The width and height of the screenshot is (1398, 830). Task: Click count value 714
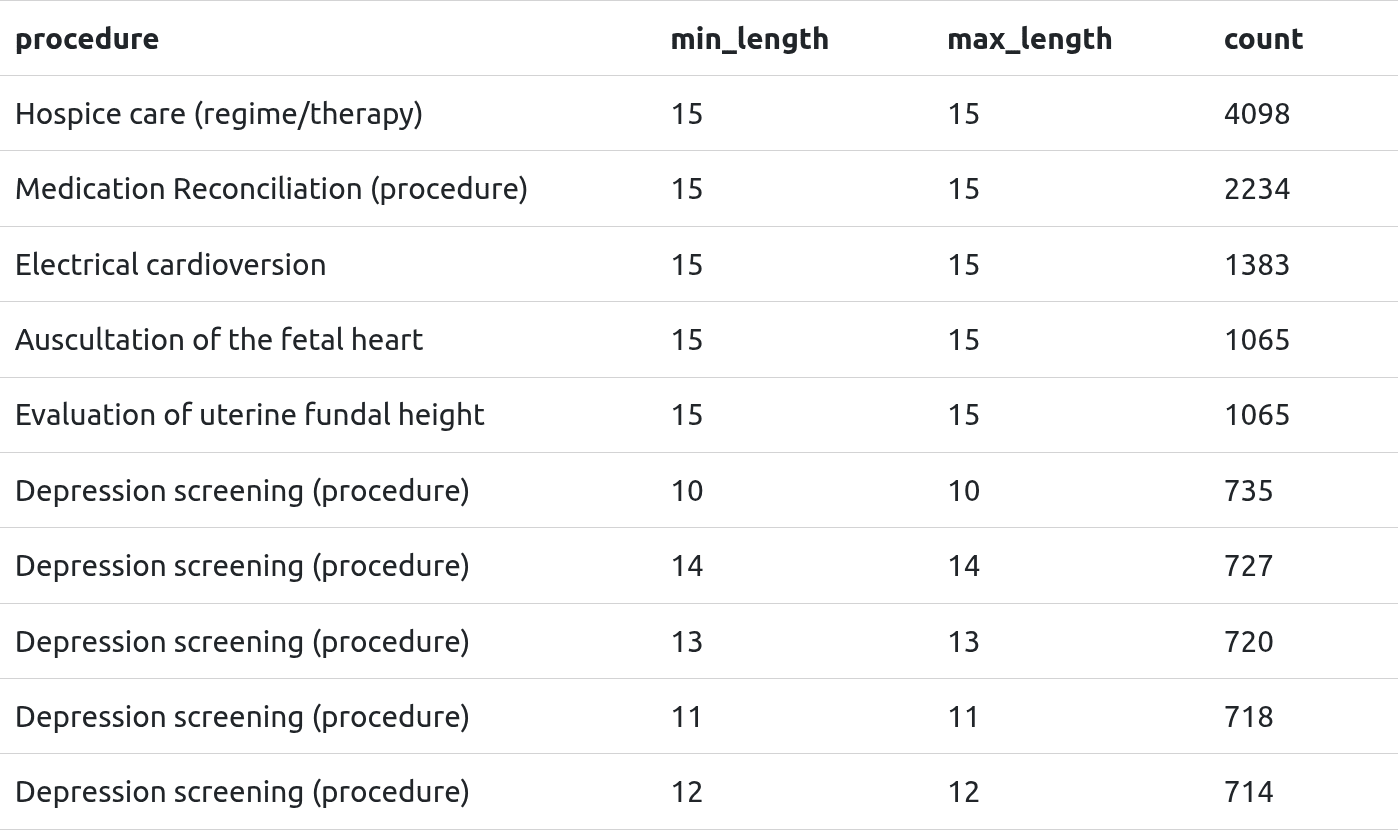click(x=1248, y=792)
